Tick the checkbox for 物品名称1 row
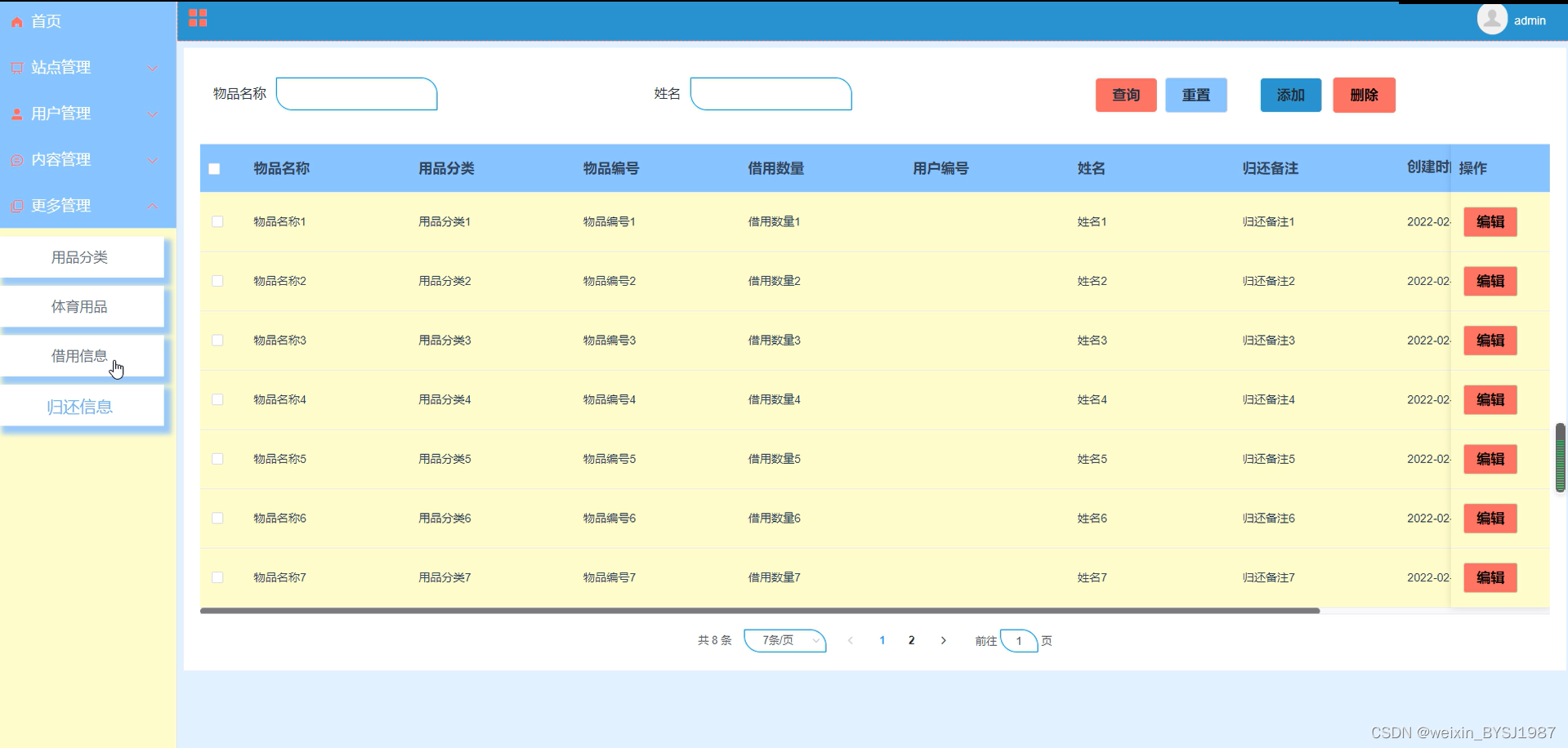 [x=217, y=221]
